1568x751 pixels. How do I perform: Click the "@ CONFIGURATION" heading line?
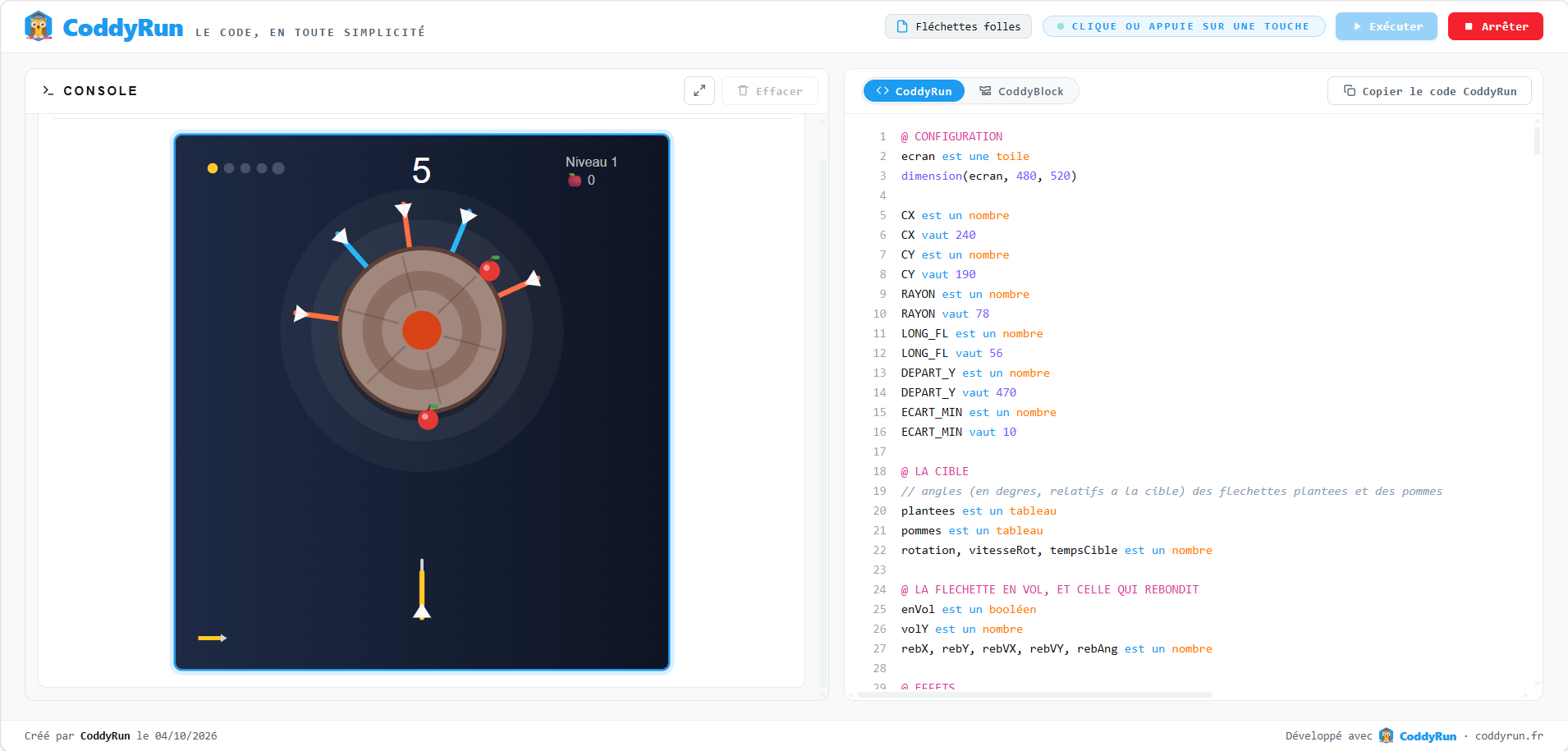click(951, 136)
